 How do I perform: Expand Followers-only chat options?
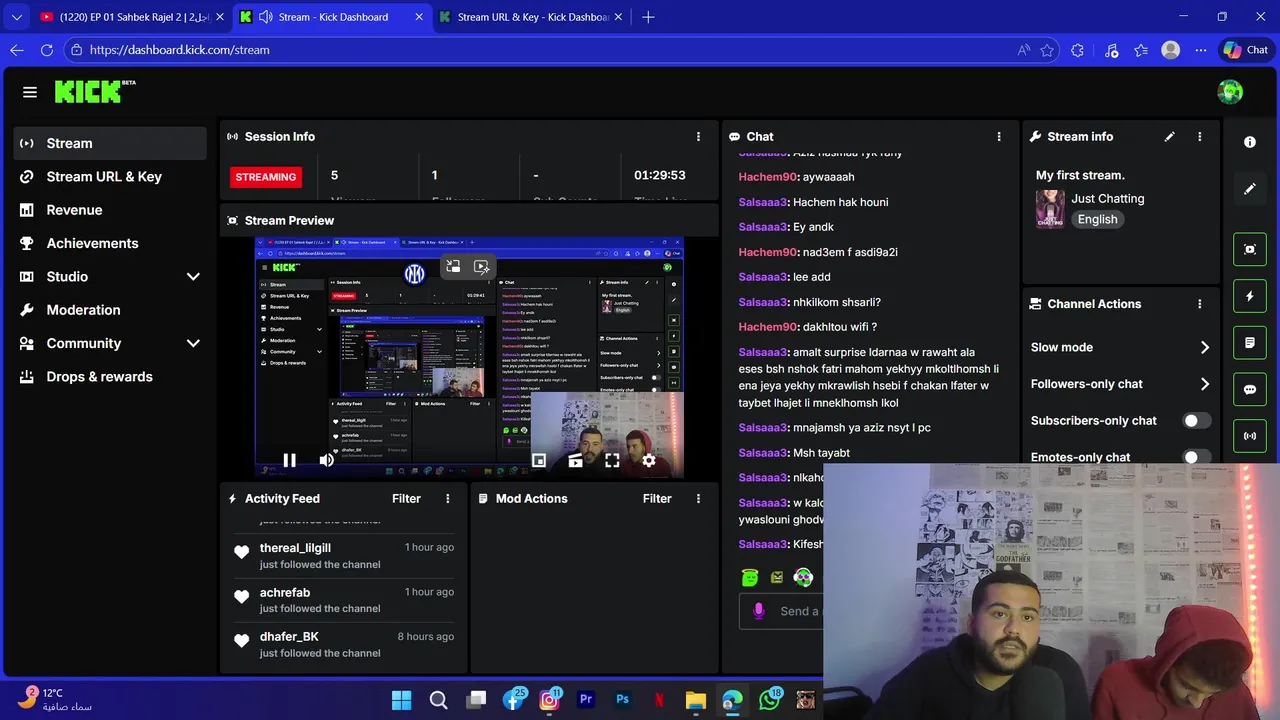1204,384
